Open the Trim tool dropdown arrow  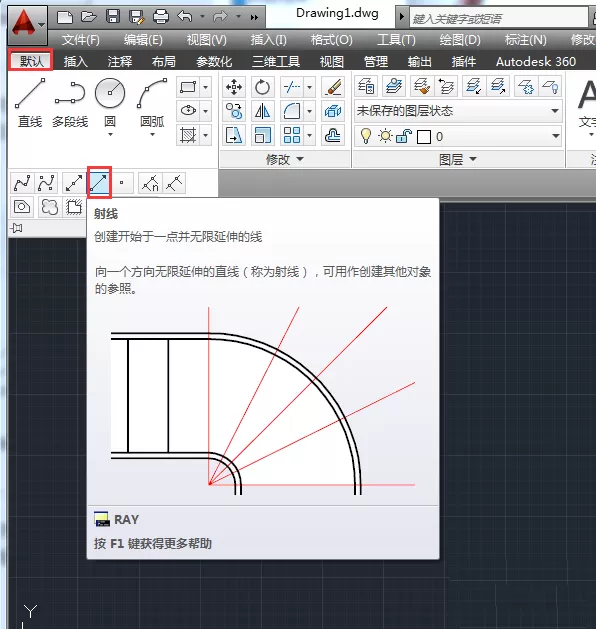[310, 87]
